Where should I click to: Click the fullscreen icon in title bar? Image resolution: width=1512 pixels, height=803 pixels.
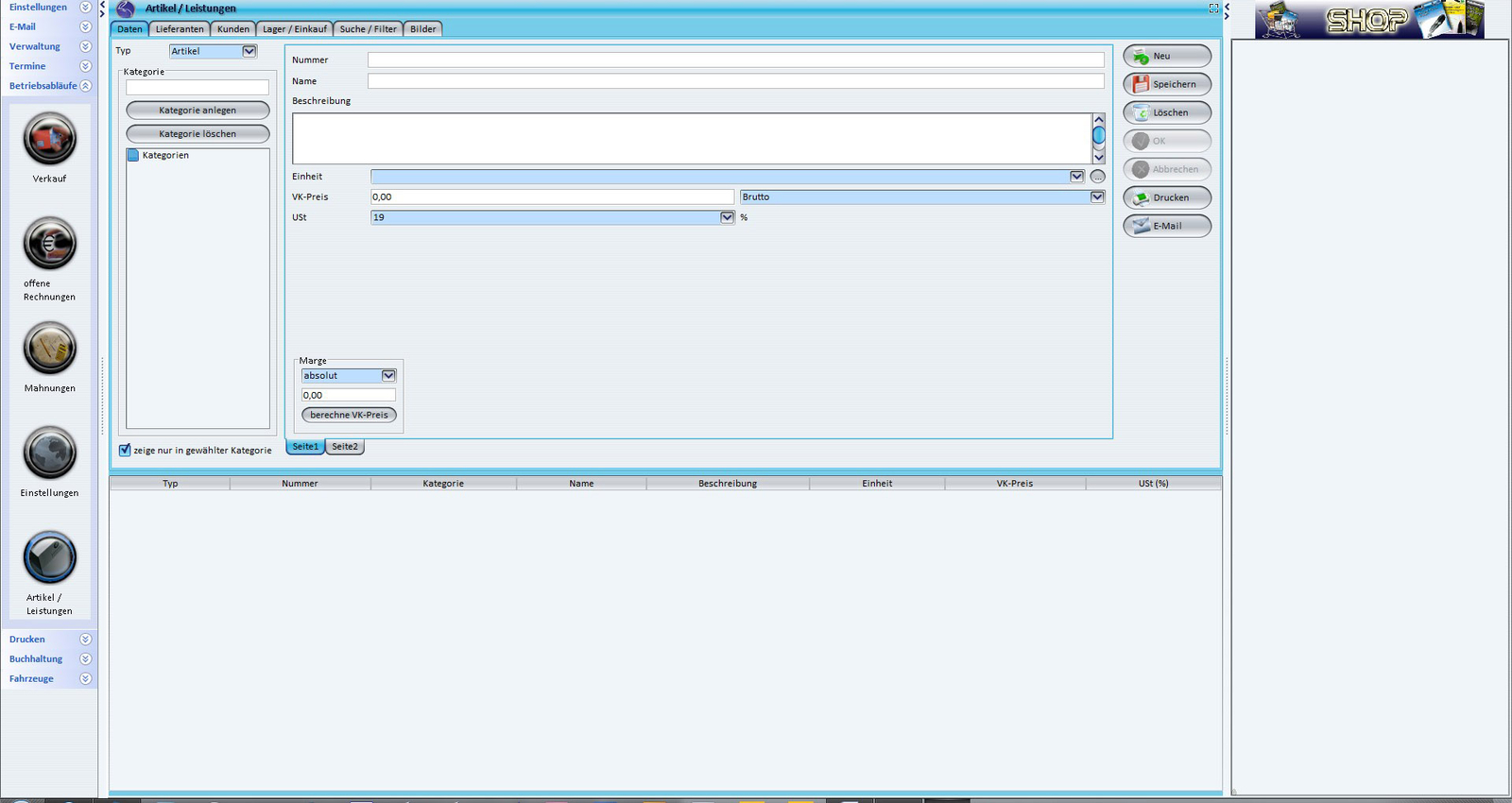click(1213, 8)
